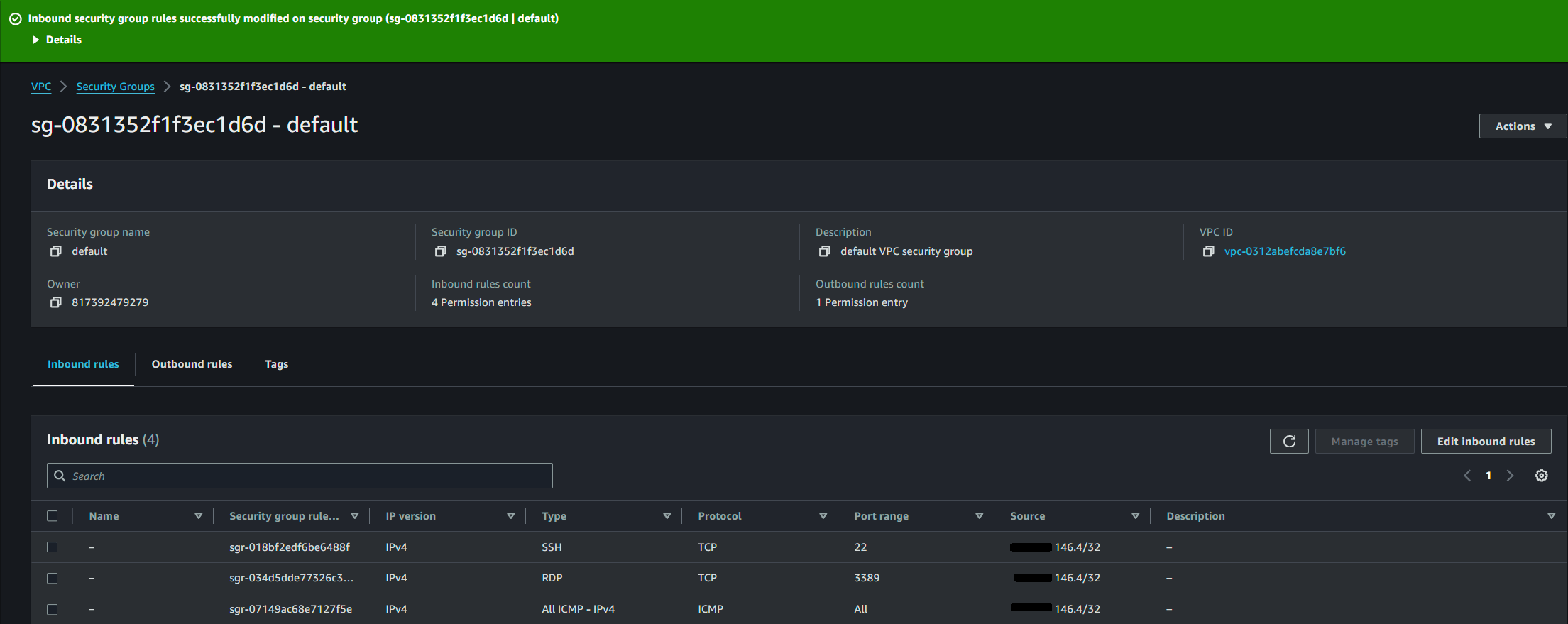Copy the security group ID value
Image resolution: width=1568 pixels, height=624 pixels.
pyautogui.click(x=440, y=251)
